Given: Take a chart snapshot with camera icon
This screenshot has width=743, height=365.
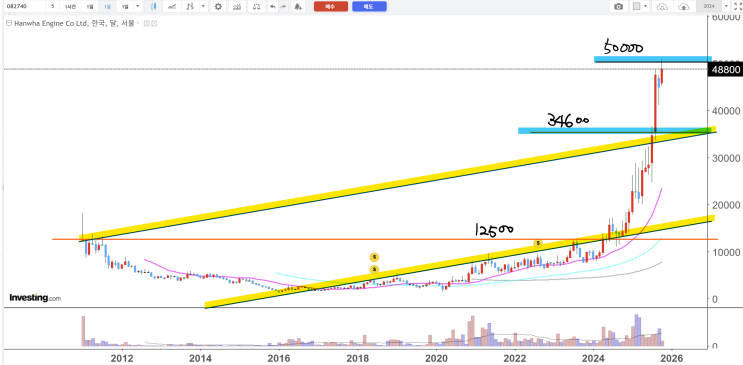Looking at the screenshot, I should click(618, 7).
